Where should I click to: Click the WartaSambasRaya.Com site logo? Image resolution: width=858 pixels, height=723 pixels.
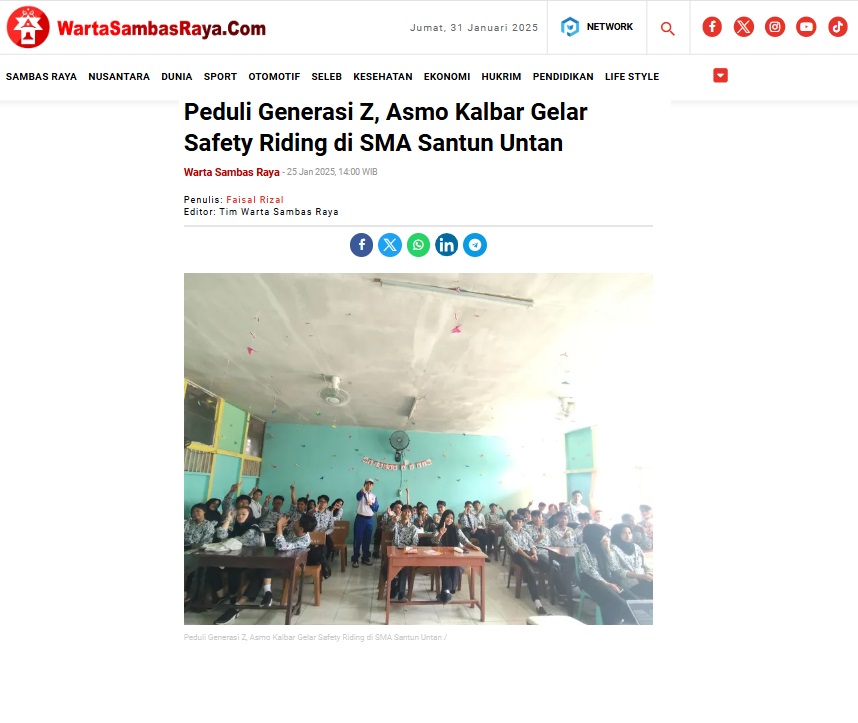point(136,27)
